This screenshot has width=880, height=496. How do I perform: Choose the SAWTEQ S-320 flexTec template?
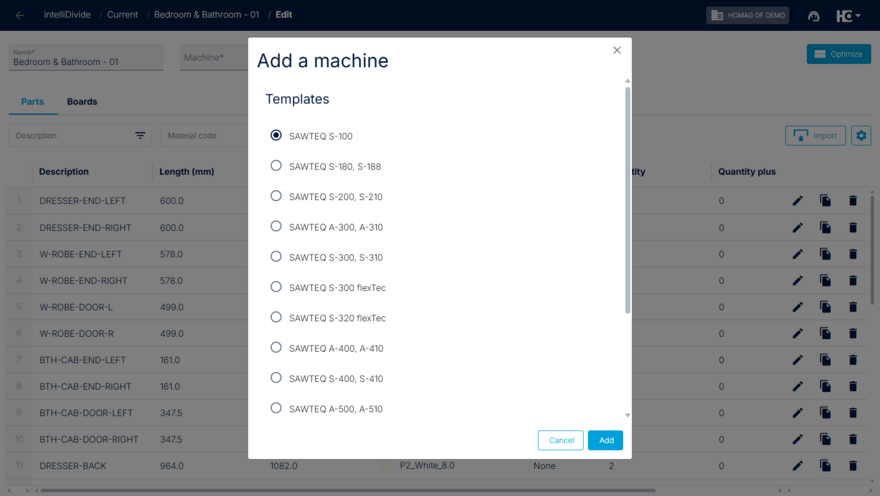[276, 317]
